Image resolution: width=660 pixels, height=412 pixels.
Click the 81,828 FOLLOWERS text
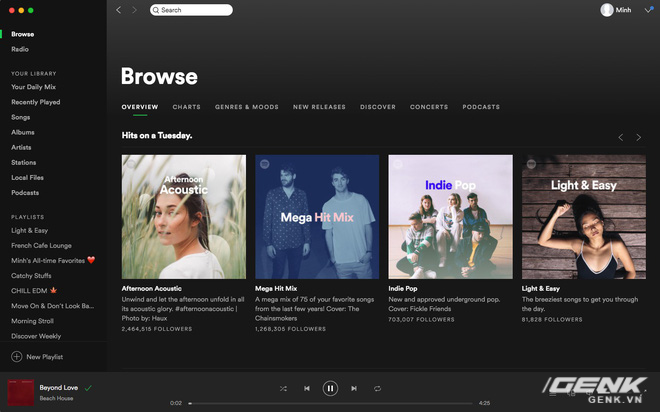(x=552, y=319)
